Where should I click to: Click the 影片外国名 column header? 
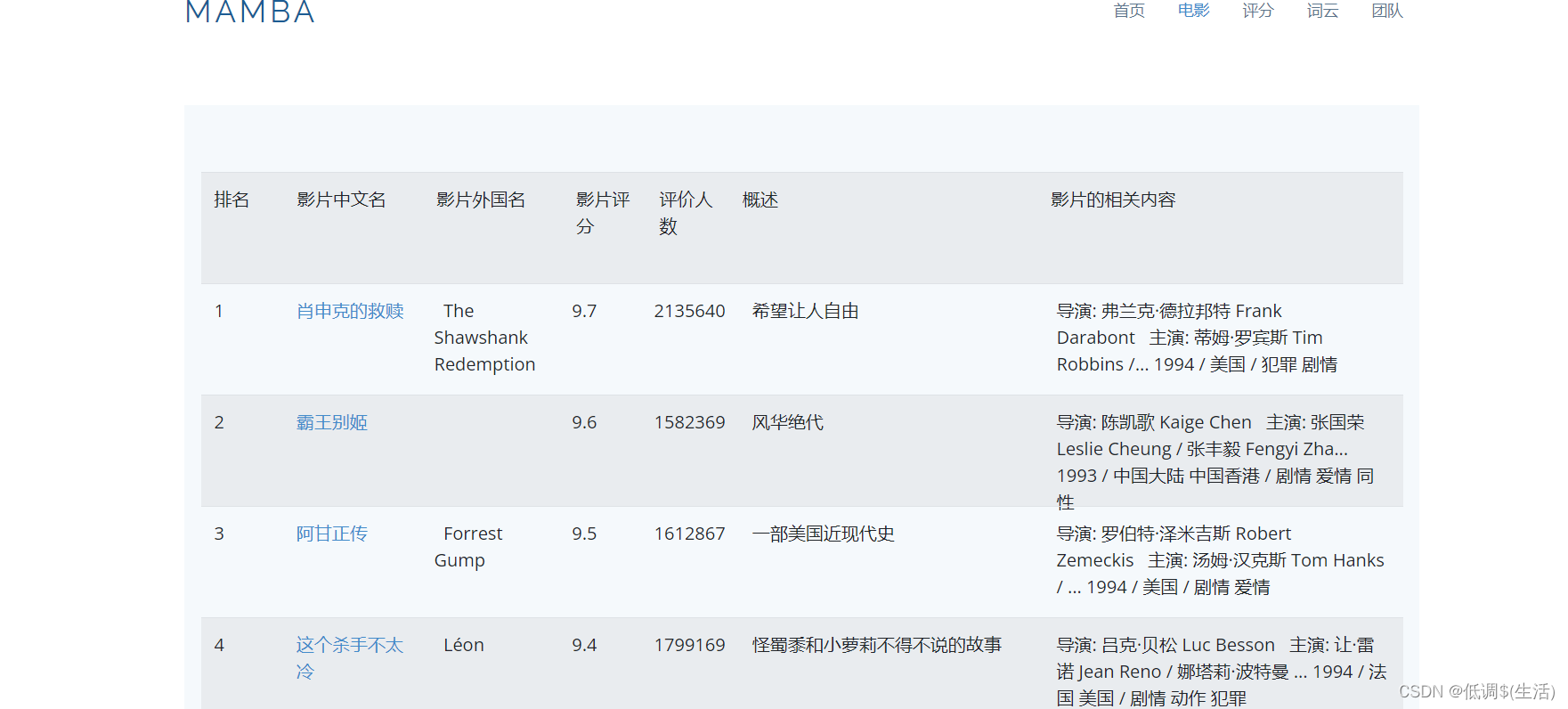click(481, 200)
